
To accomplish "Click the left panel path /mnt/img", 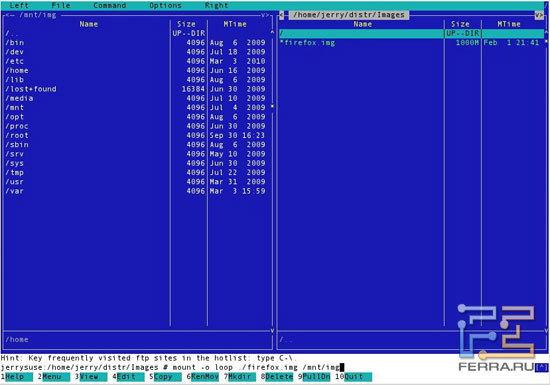I will pos(38,15).
